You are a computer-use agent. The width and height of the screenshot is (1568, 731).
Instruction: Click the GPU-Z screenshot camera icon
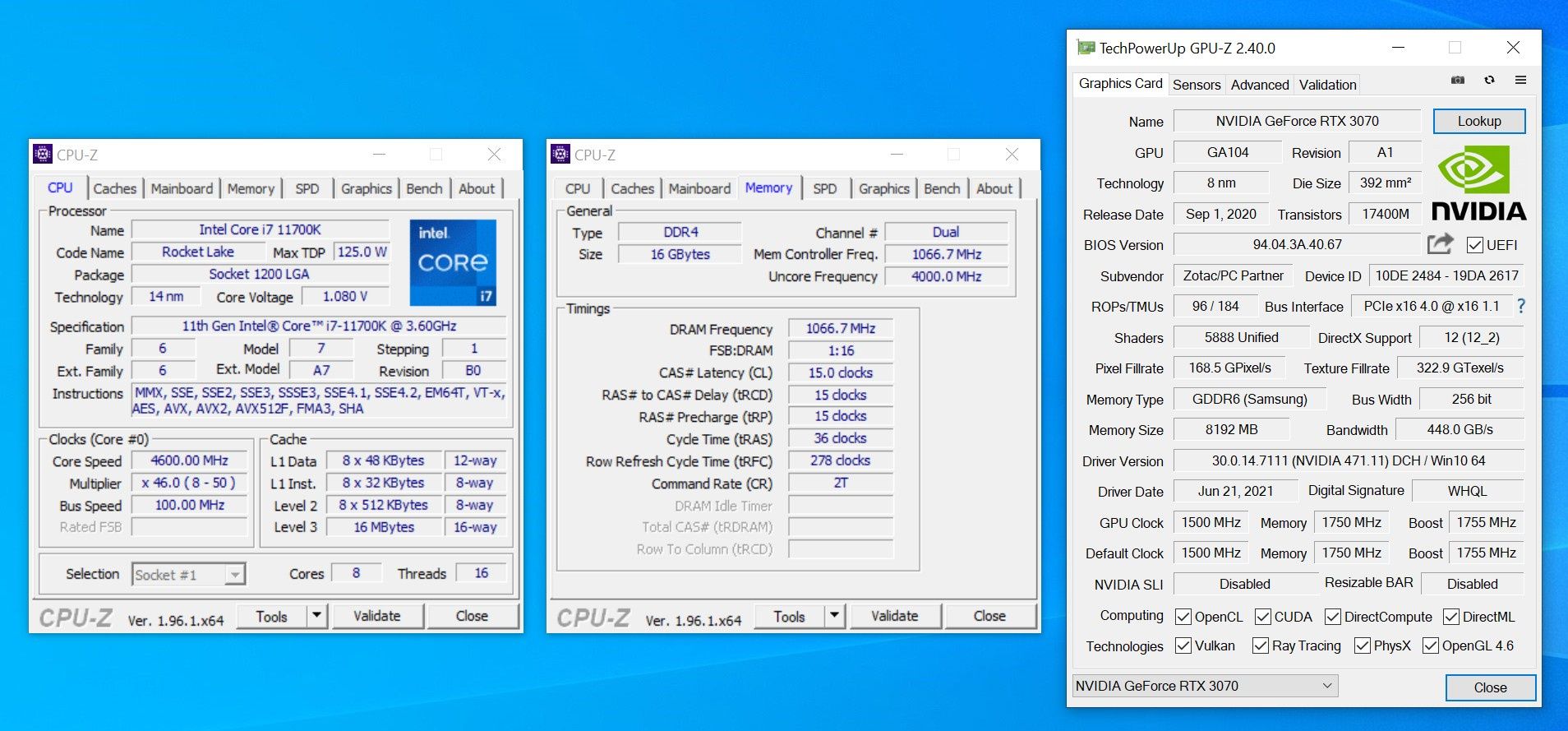coord(1458,80)
